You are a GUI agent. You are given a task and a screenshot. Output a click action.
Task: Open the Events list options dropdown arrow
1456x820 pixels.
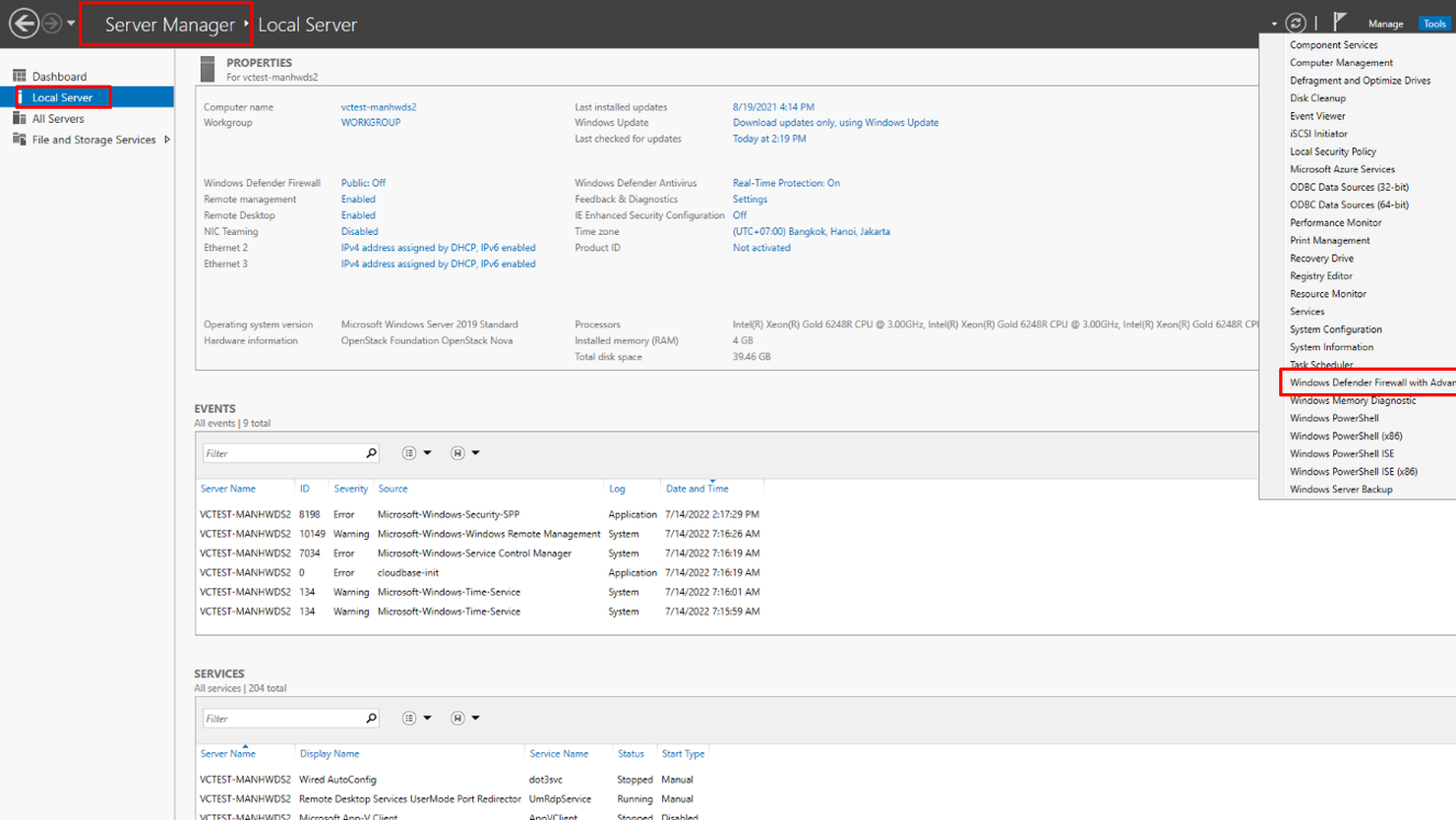pos(427,453)
